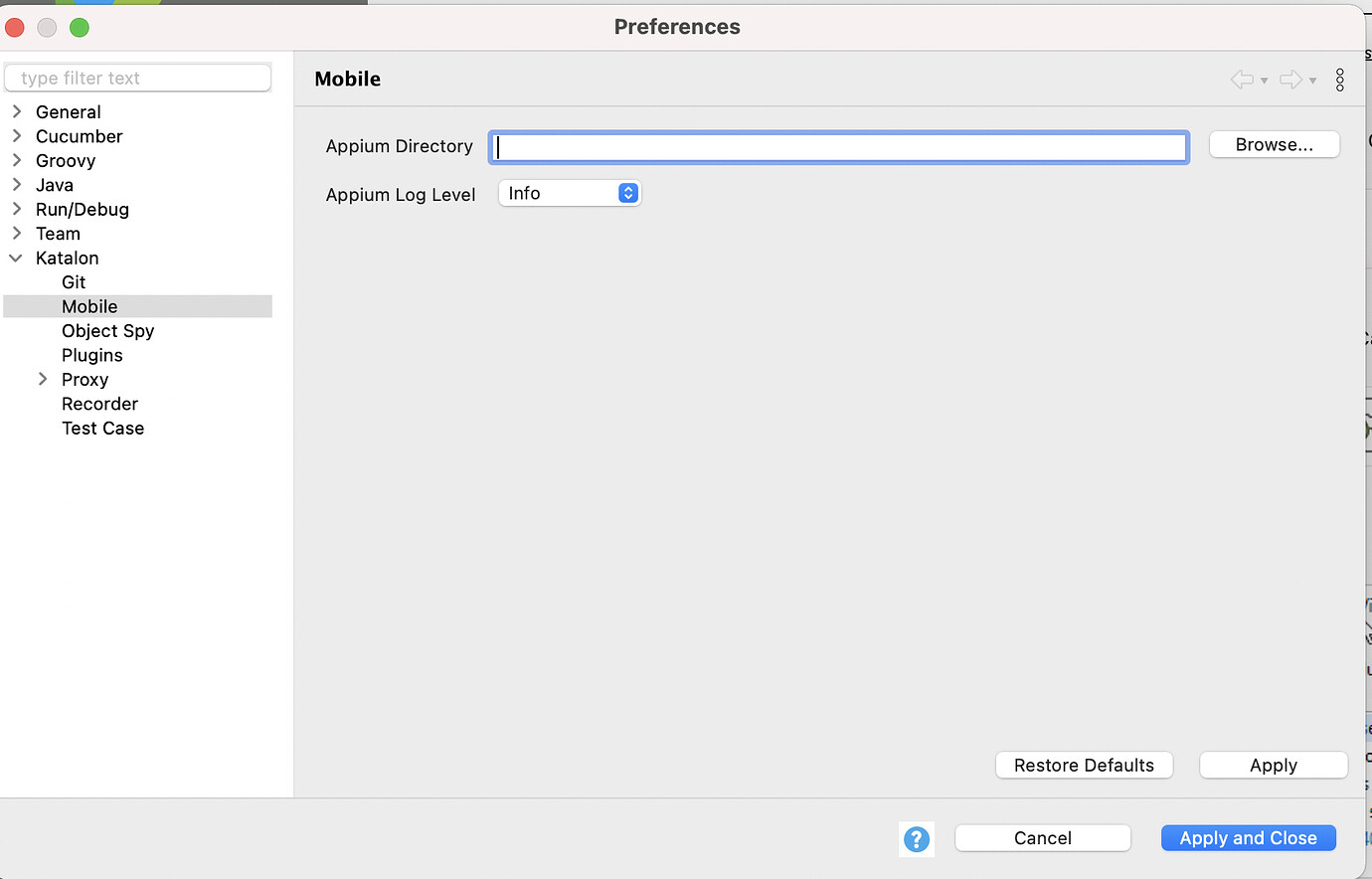Expand the Cucumber tree node

coord(17,136)
